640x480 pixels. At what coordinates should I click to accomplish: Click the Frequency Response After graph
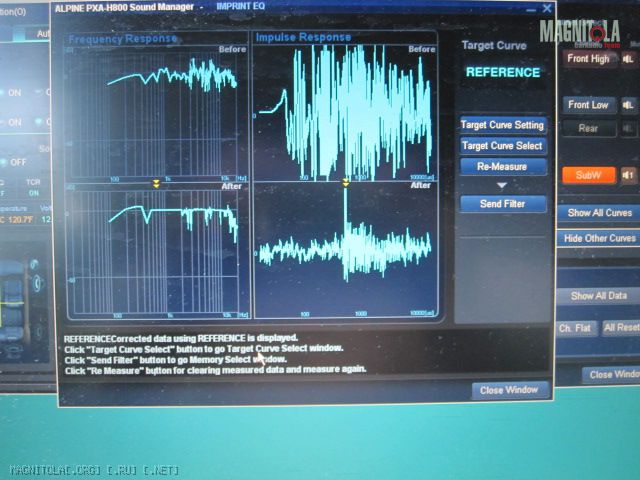click(x=157, y=251)
